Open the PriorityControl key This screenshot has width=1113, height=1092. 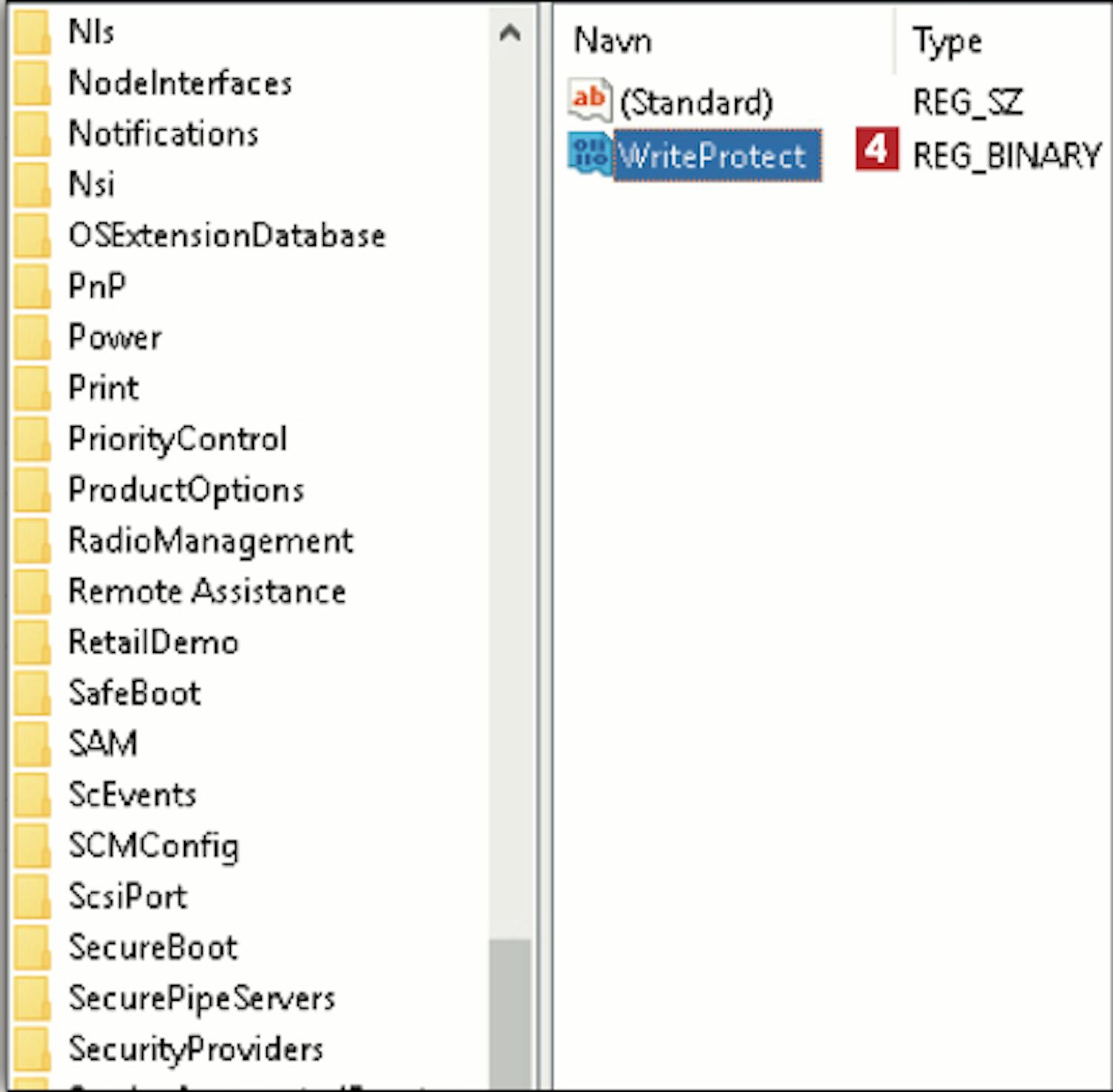pos(177,439)
